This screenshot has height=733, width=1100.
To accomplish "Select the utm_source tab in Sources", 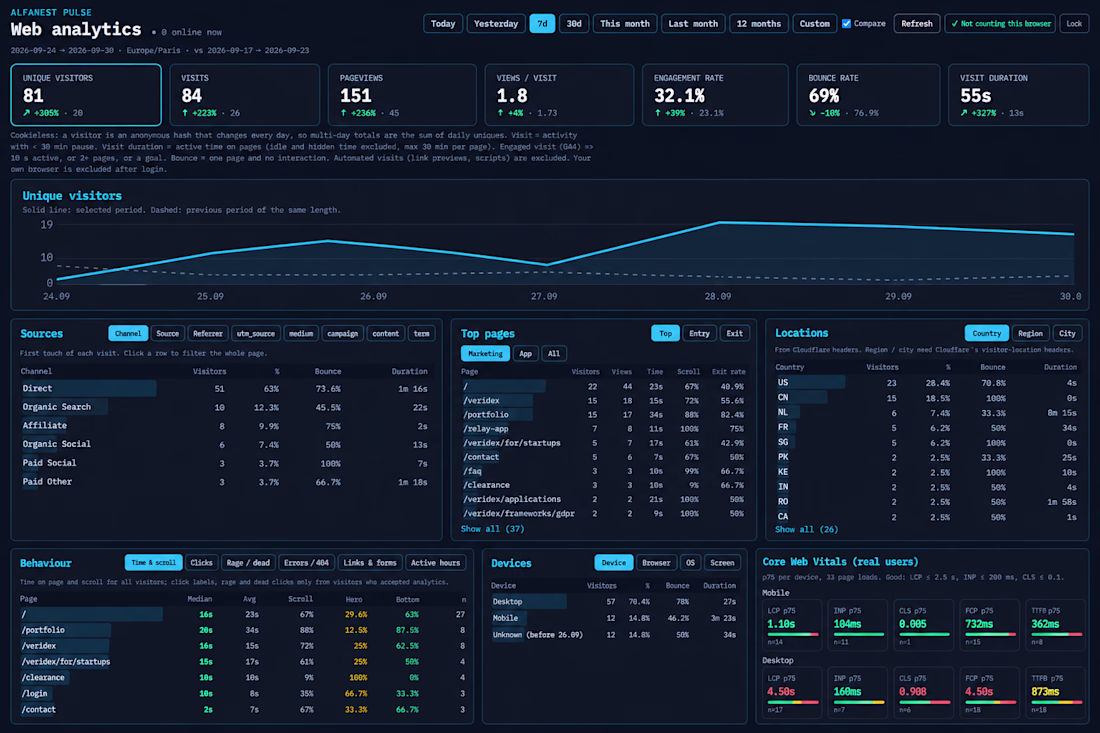I will (x=255, y=334).
